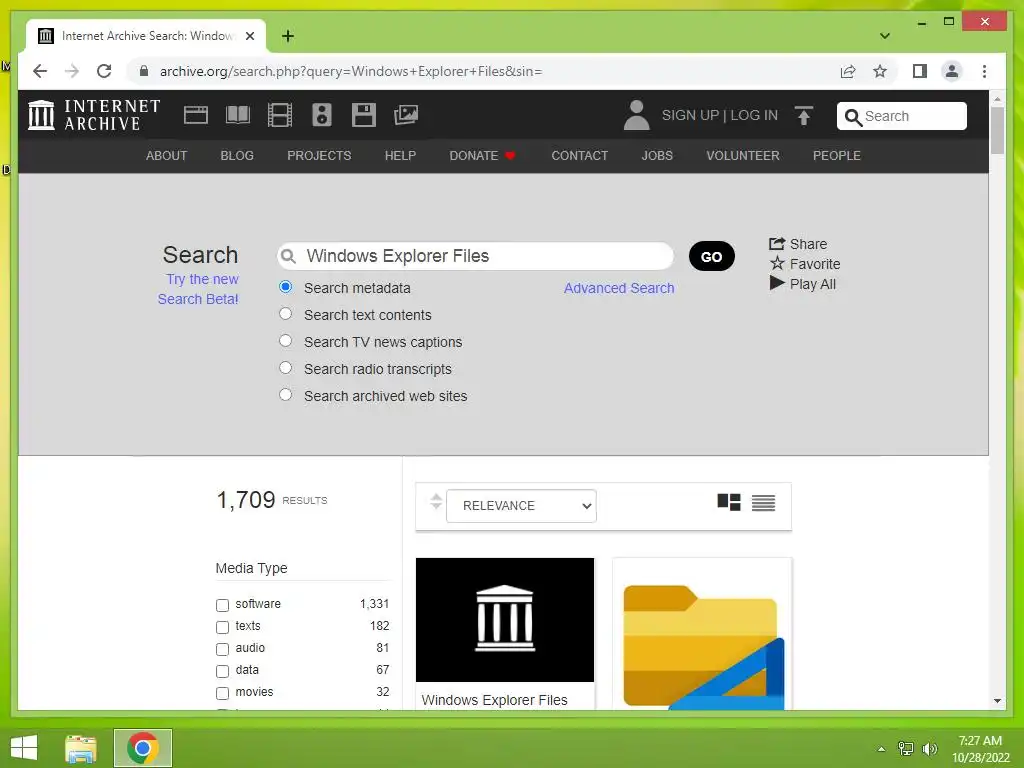This screenshot has height=768, width=1024.
Task: Open the Internet Archive home logo
Action: coord(94,115)
